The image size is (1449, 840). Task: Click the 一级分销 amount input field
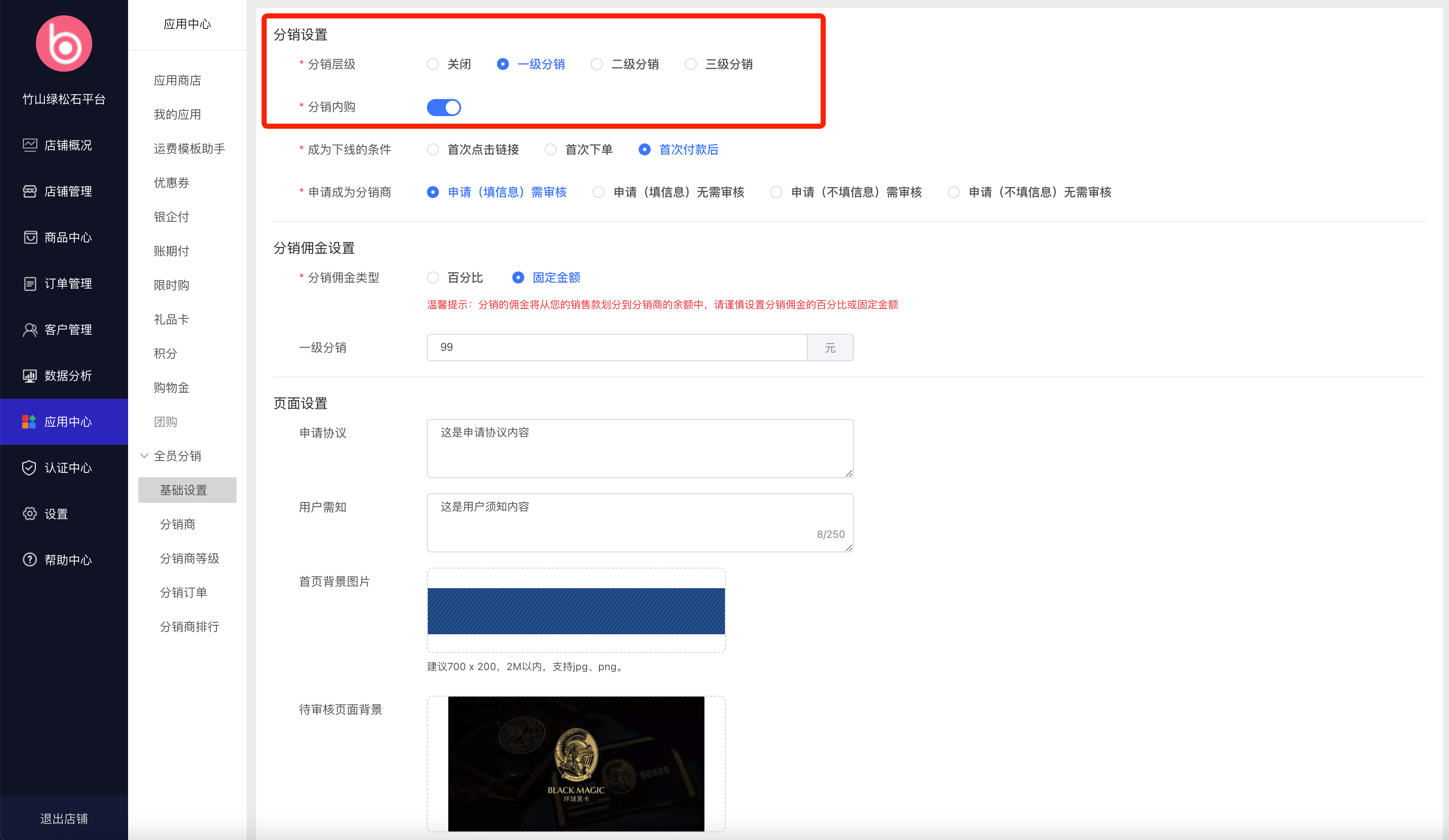coord(616,347)
